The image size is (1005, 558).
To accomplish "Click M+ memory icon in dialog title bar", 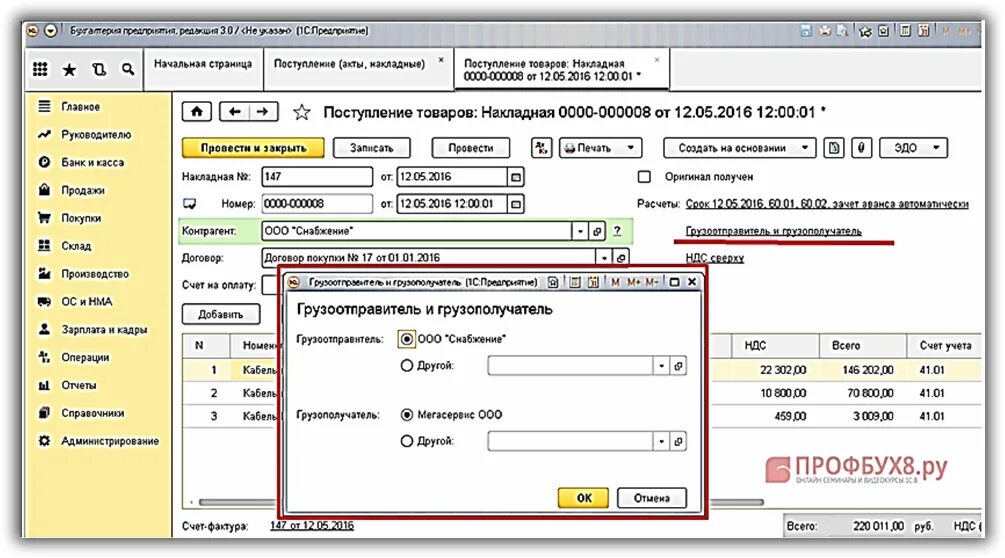I will [x=633, y=282].
